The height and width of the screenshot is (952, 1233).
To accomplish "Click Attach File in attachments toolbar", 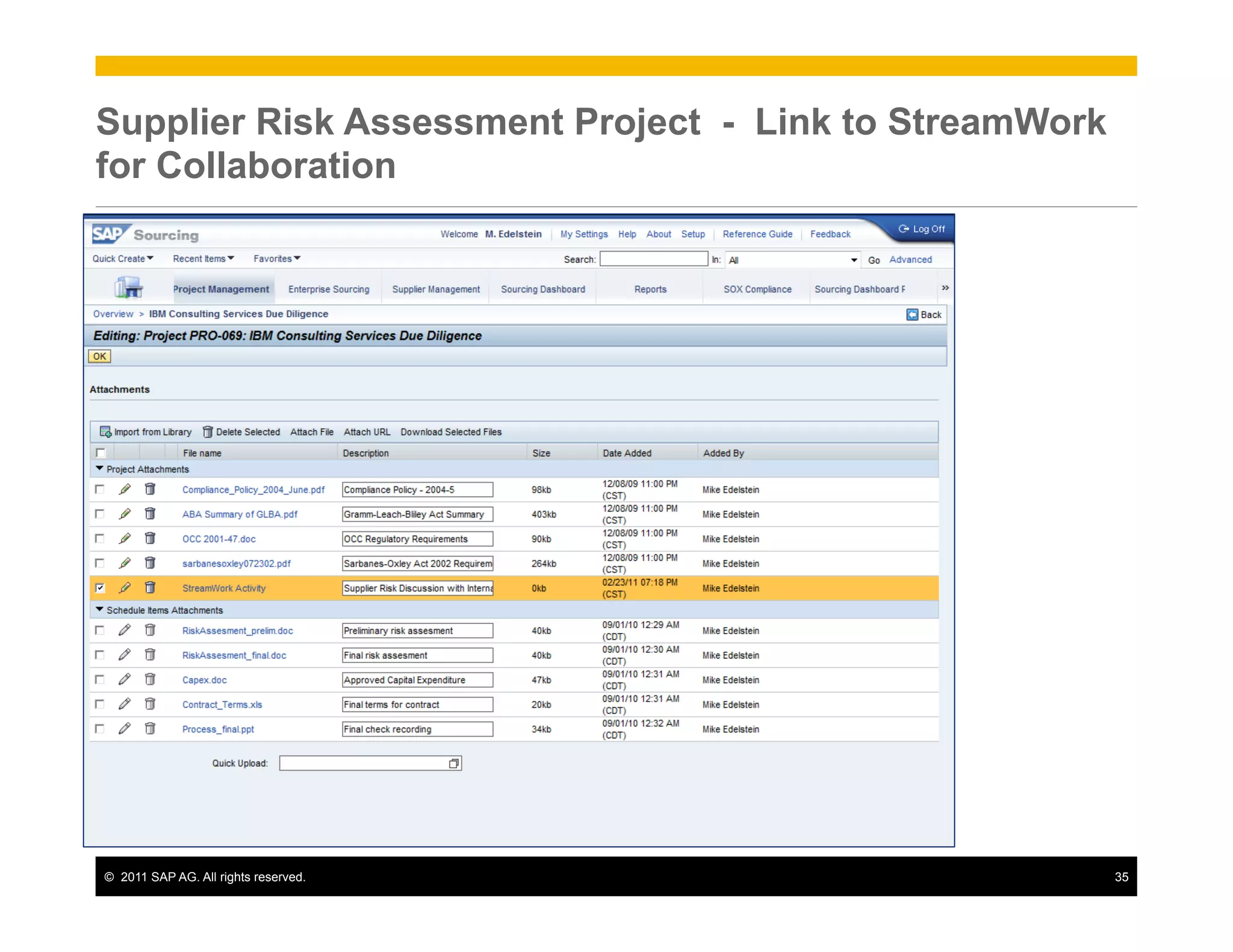I will click(312, 432).
